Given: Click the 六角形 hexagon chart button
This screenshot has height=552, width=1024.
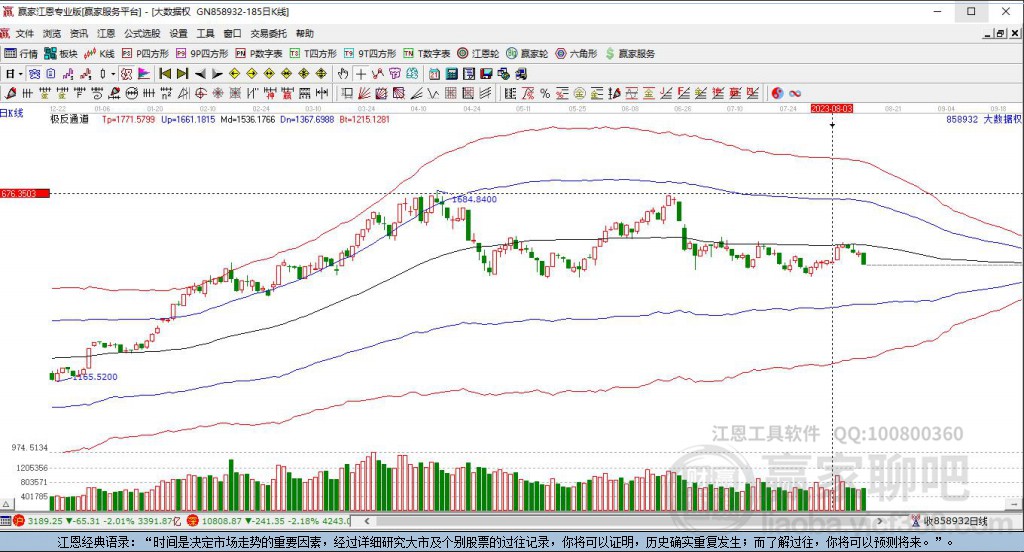Looking at the screenshot, I should (x=577, y=53).
